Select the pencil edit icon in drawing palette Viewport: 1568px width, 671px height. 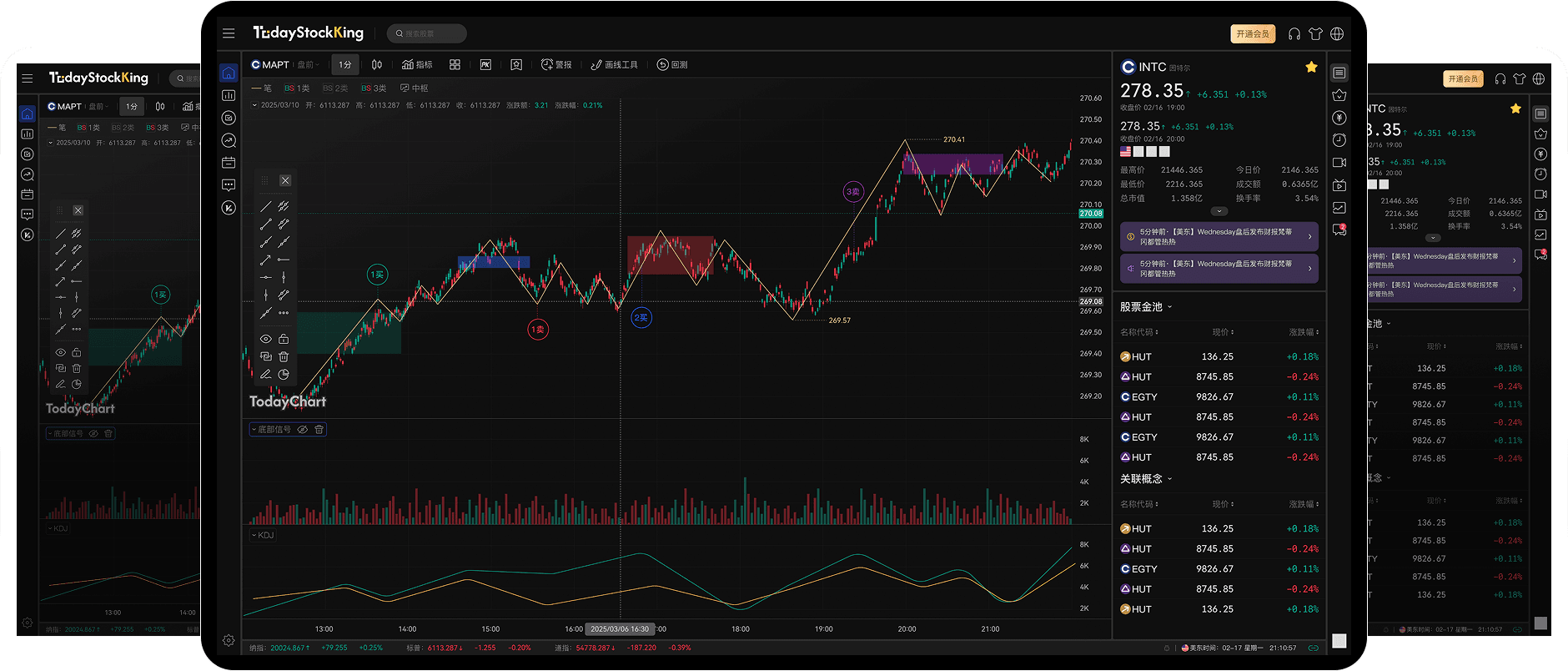click(x=265, y=374)
